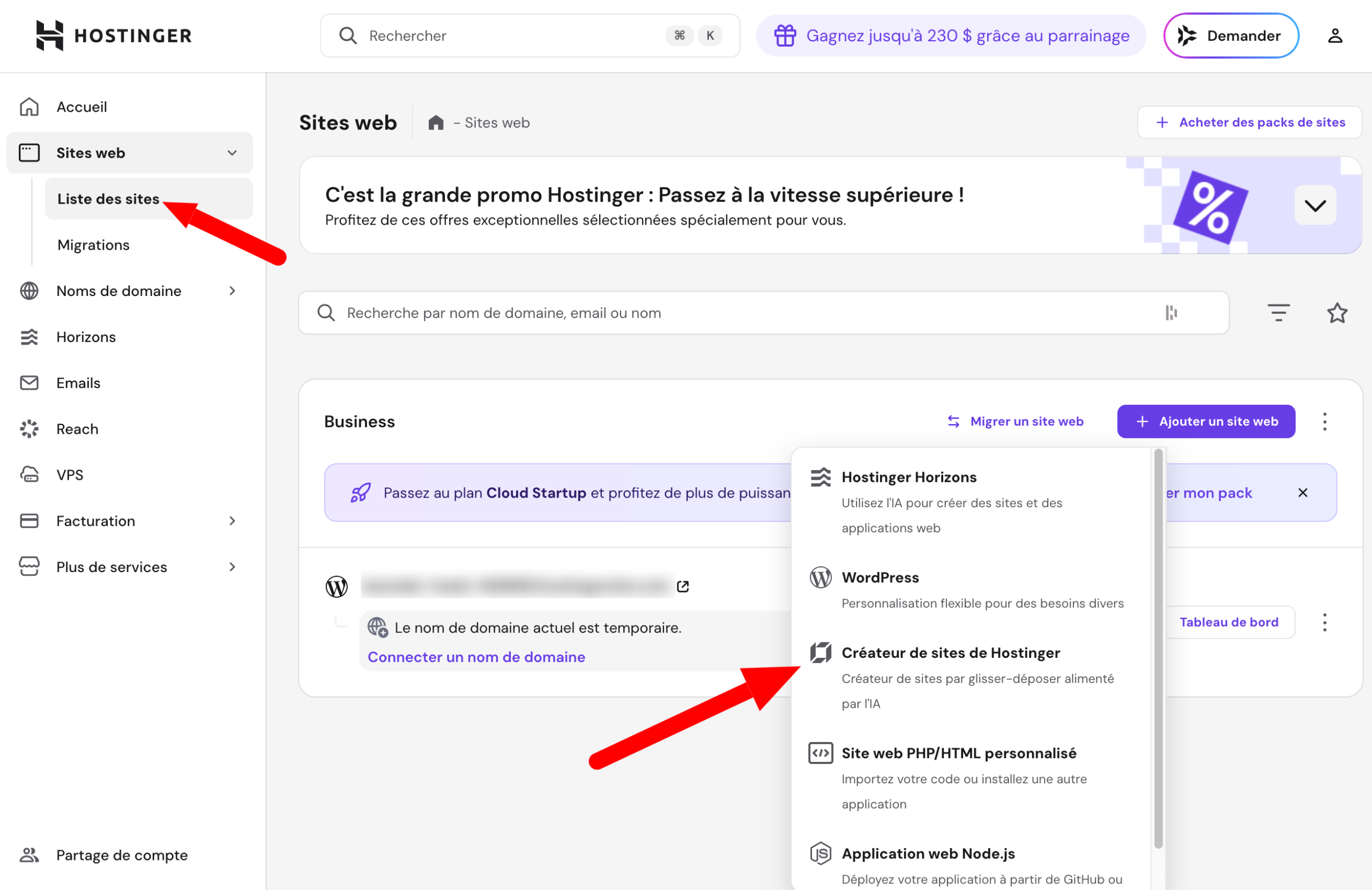
Task: Click the voice bars icon in domain search
Action: click(x=1171, y=313)
